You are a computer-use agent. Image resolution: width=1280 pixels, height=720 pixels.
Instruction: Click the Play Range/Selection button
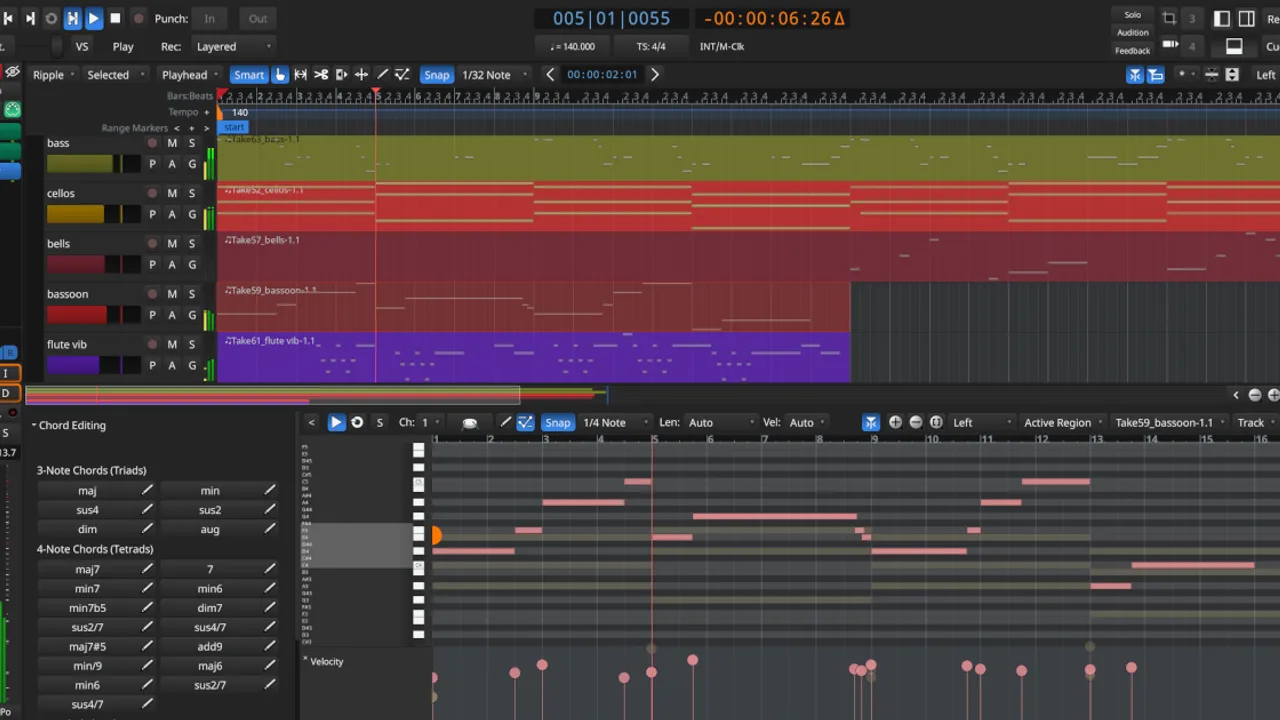click(72, 18)
